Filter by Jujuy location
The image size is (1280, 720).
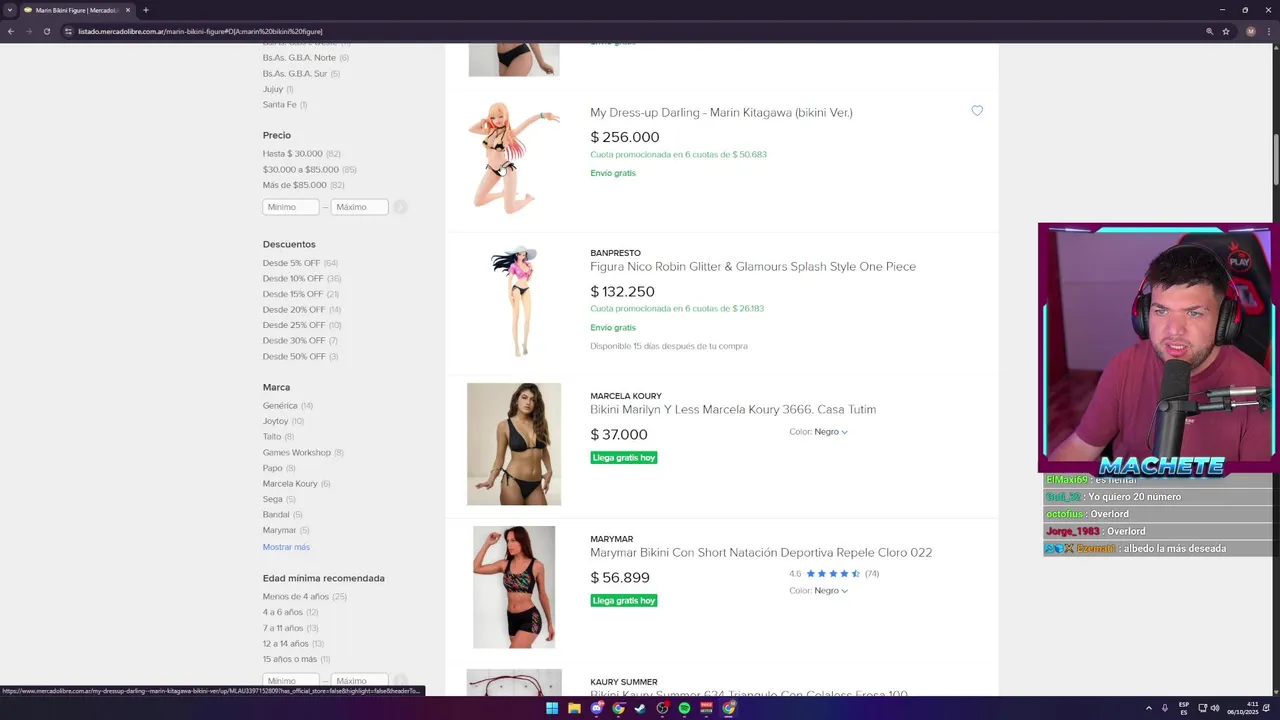[x=273, y=89]
